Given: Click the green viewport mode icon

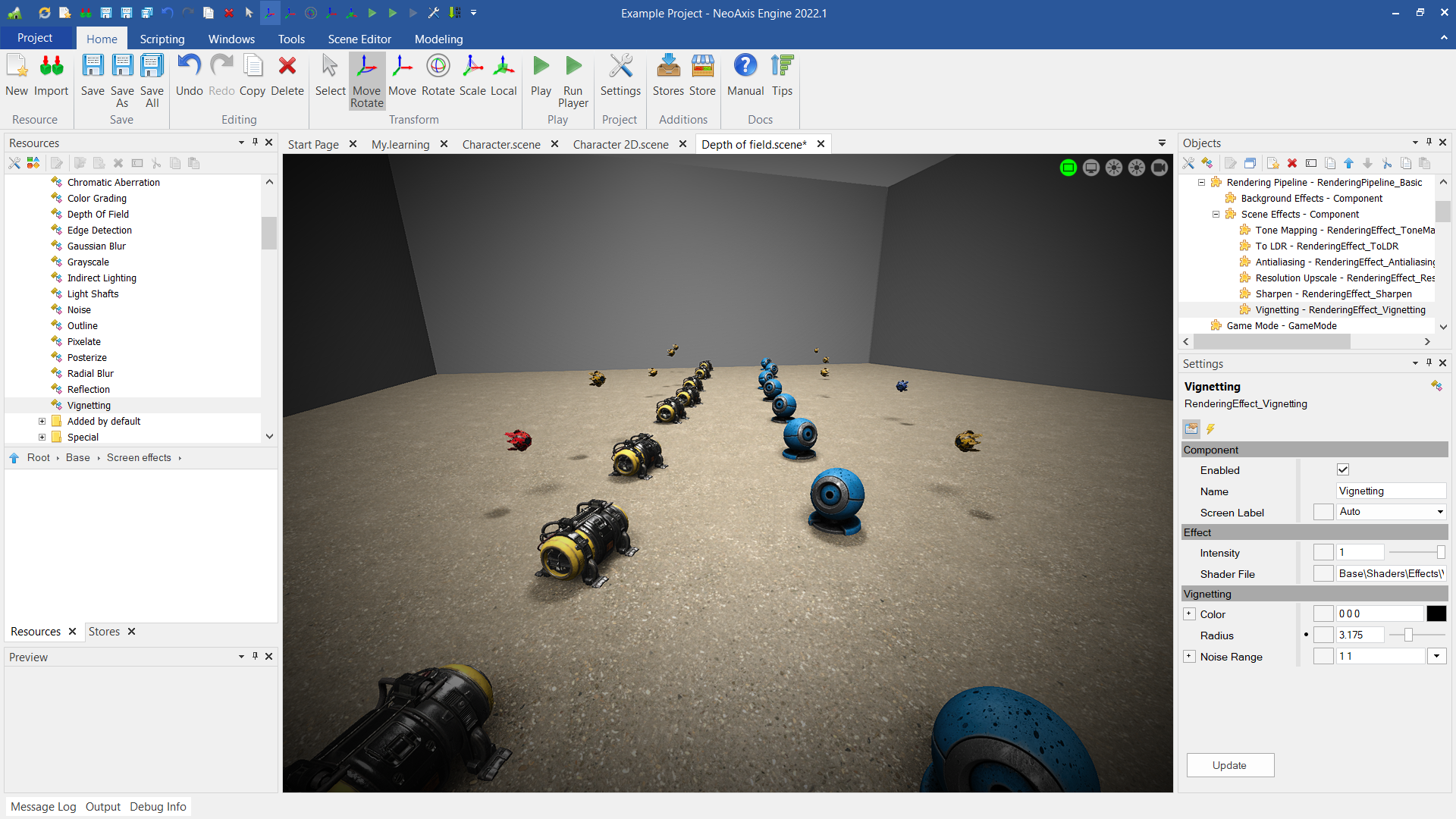Looking at the screenshot, I should [1068, 168].
